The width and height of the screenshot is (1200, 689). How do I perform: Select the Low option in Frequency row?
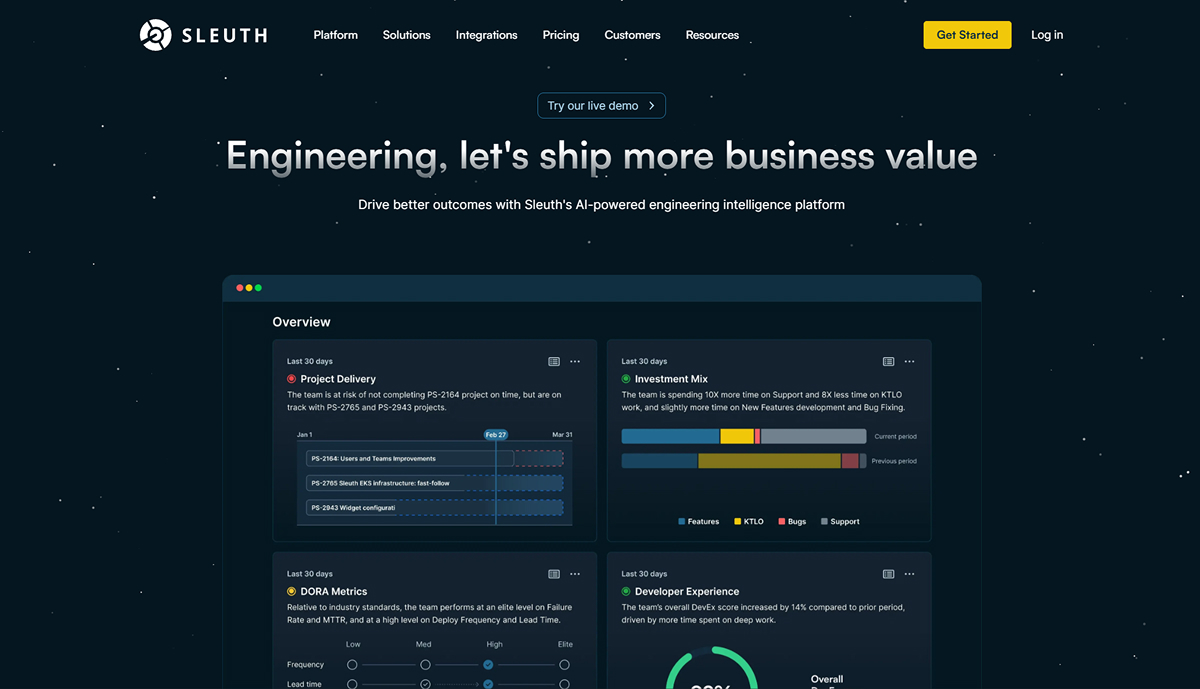[352, 665]
